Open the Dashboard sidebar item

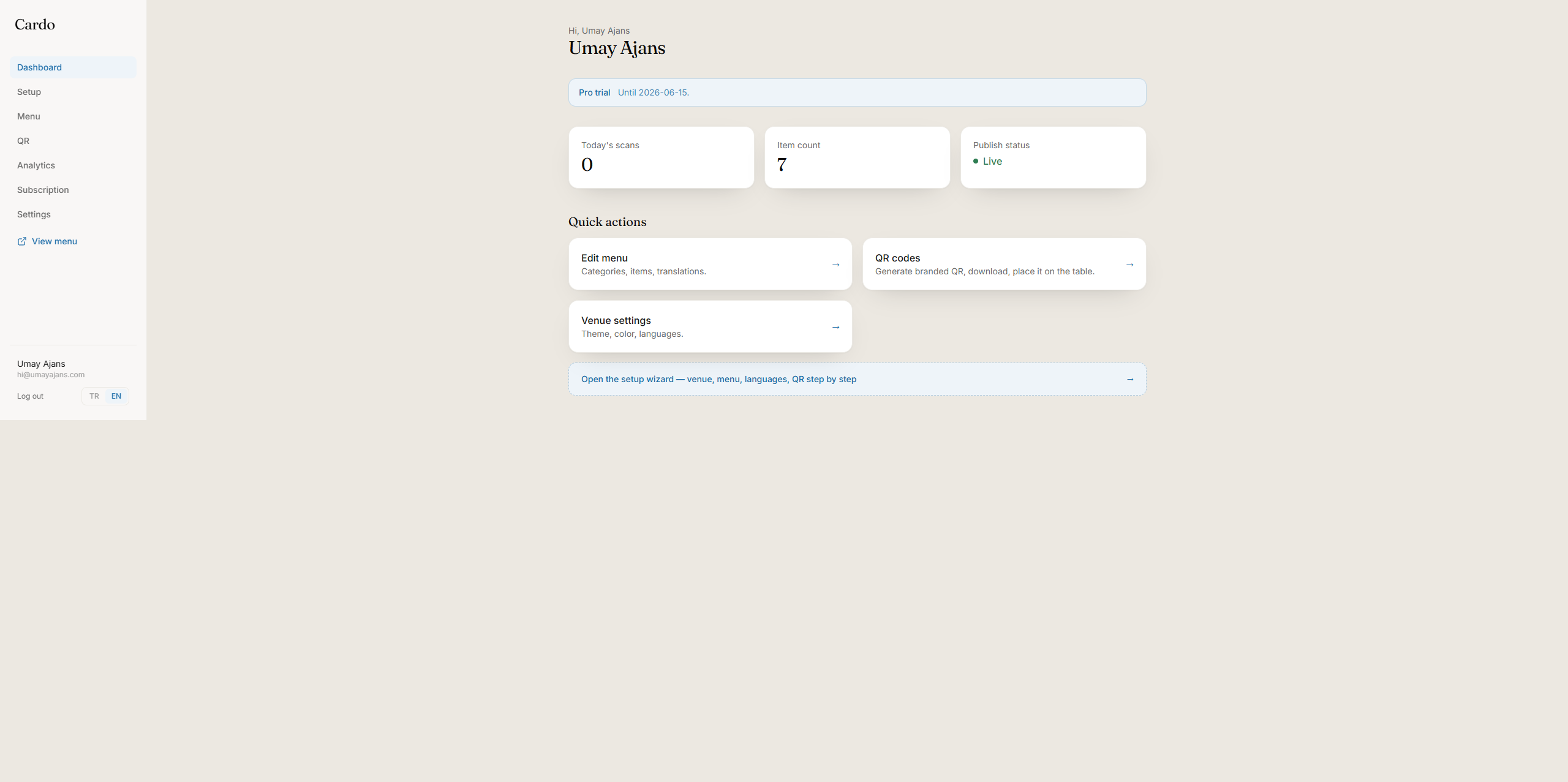73,67
